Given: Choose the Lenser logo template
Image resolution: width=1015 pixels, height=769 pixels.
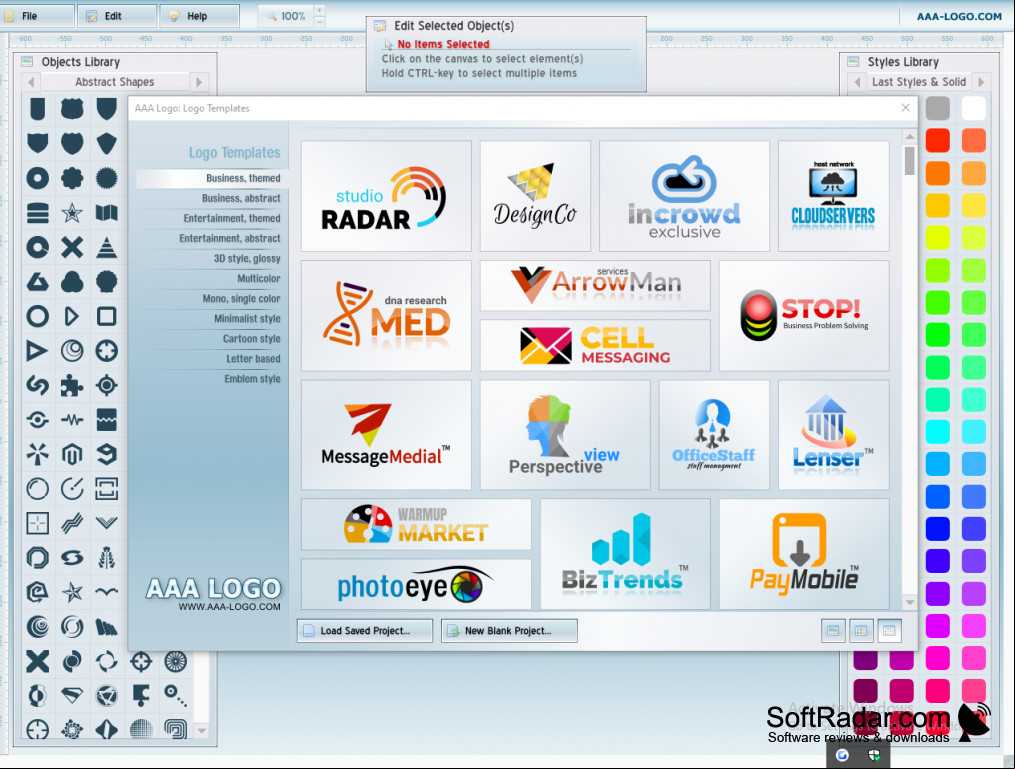Looking at the screenshot, I should point(834,435).
